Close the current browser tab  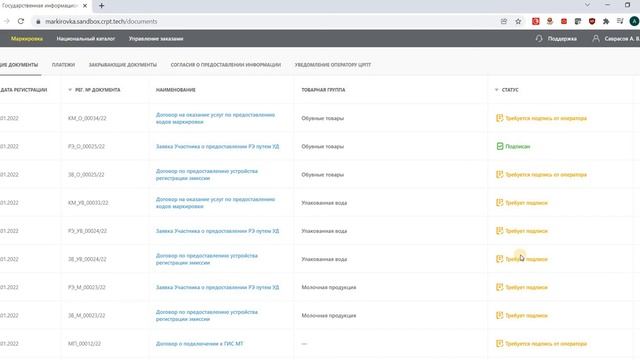[x=85, y=6]
